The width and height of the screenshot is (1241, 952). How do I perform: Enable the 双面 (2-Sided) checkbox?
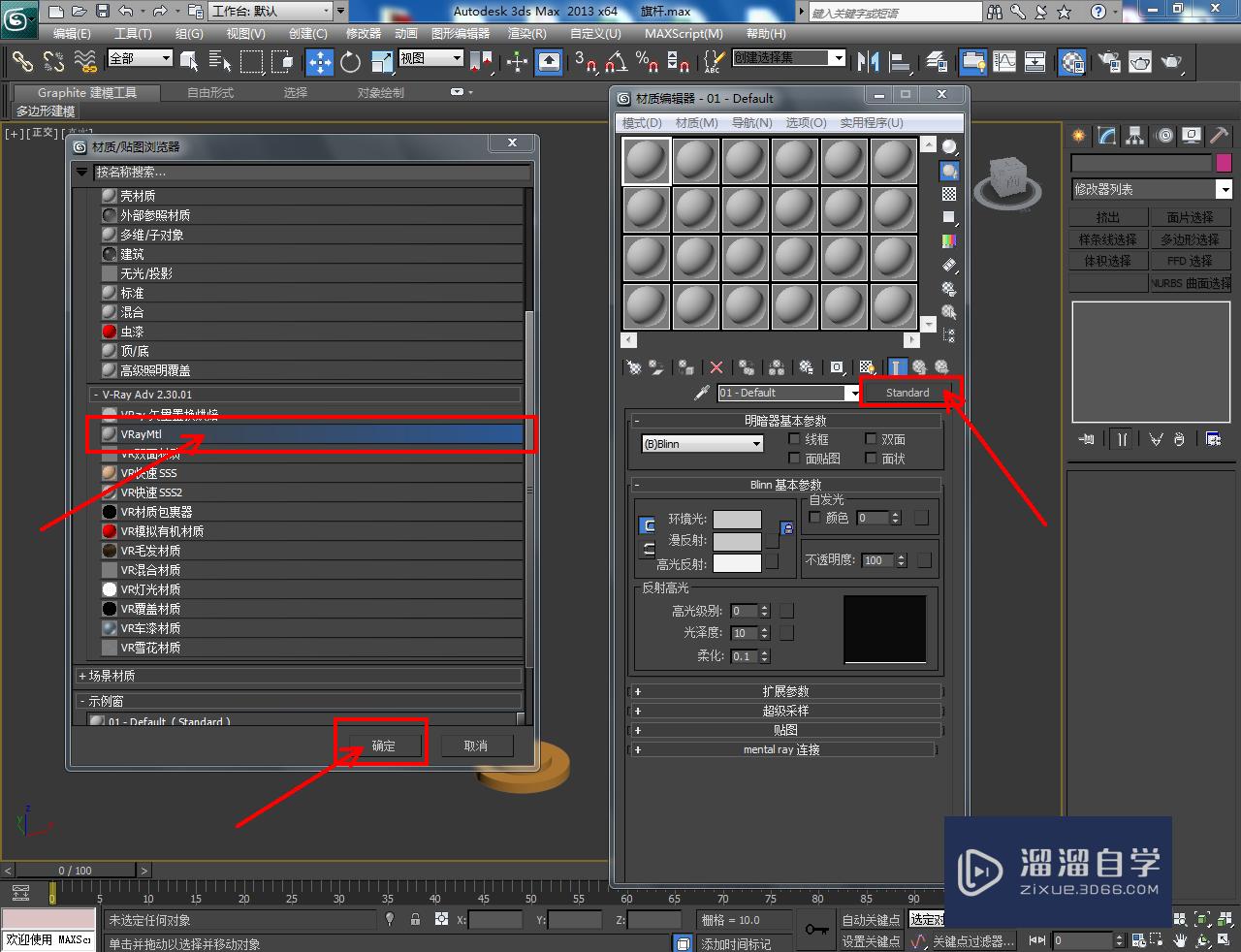871,439
